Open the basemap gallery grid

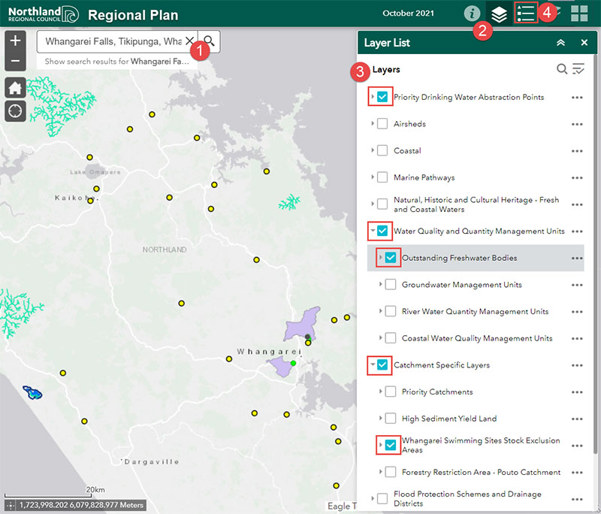(579, 13)
